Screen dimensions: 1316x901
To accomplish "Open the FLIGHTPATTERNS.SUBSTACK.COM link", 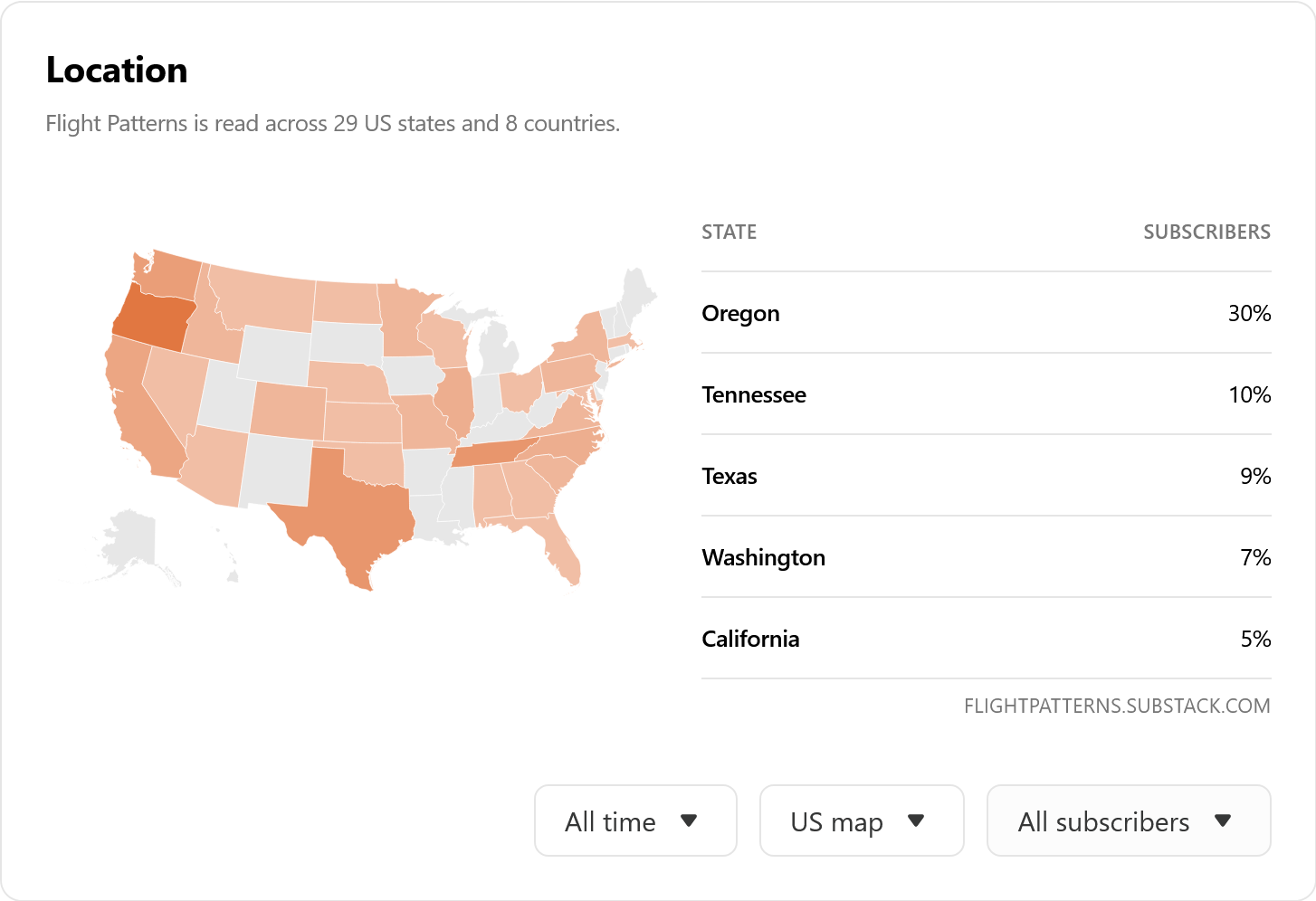I will 1117,706.
